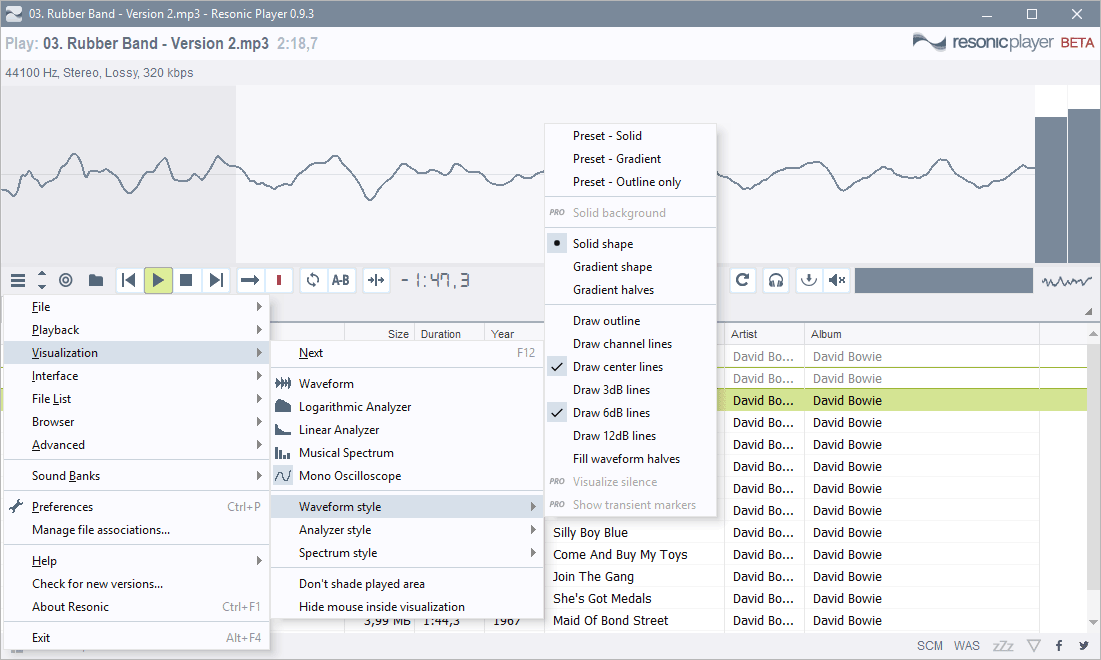This screenshot has width=1101, height=660.
Task: Click the red marker bar icon
Action: pos(279,280)
